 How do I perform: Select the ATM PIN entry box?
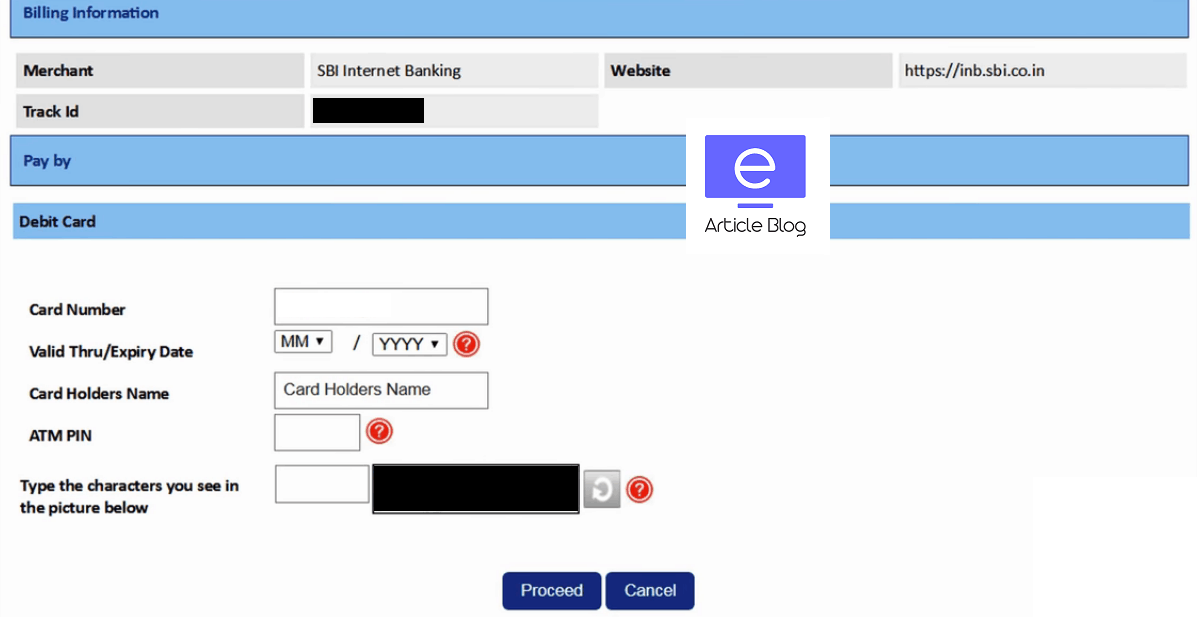[316, 432]
